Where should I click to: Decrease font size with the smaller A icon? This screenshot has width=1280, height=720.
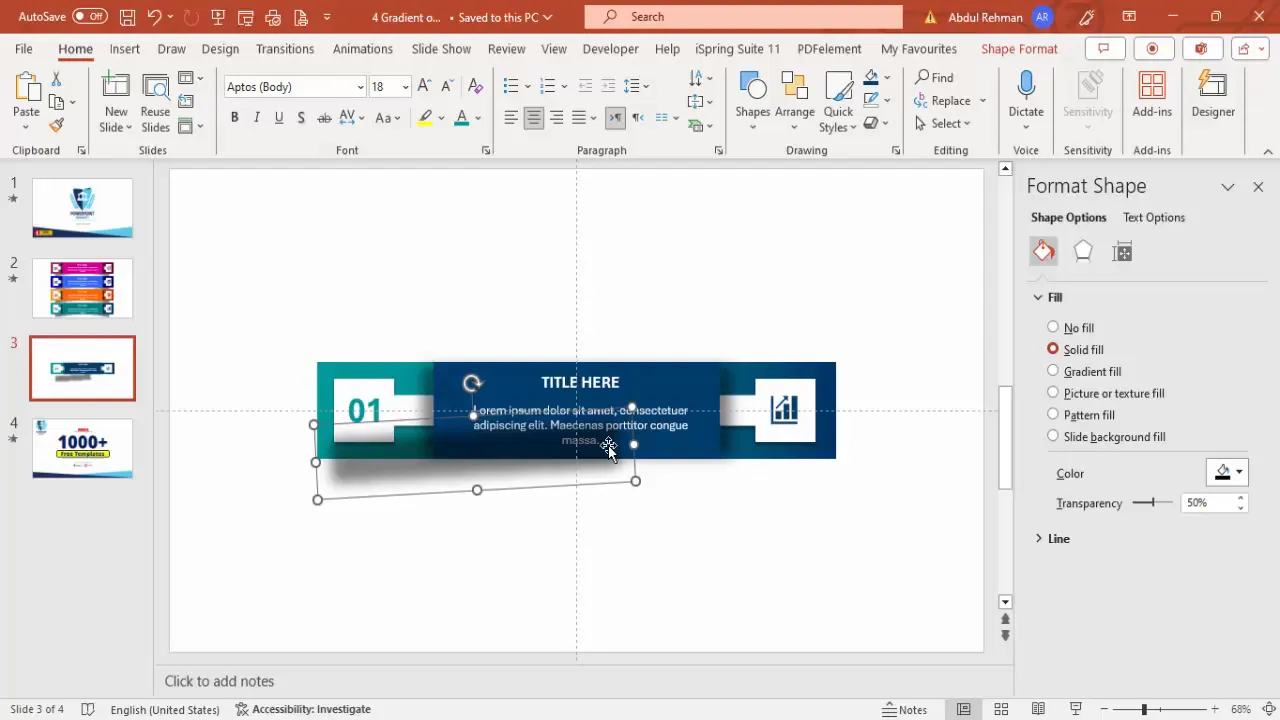448,87
